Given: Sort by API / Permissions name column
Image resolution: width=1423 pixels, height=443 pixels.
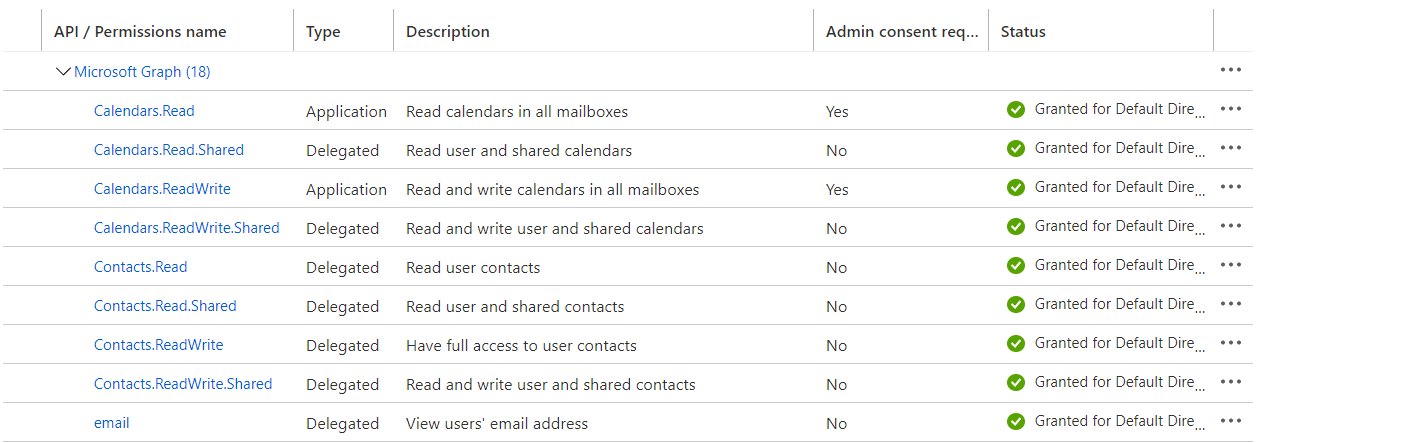Looking at the screenshot, I should pos(140,32).
